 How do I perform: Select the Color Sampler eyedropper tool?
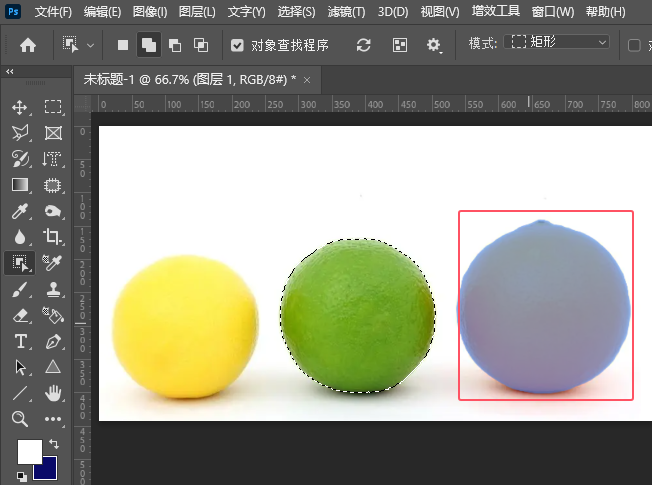52,263
